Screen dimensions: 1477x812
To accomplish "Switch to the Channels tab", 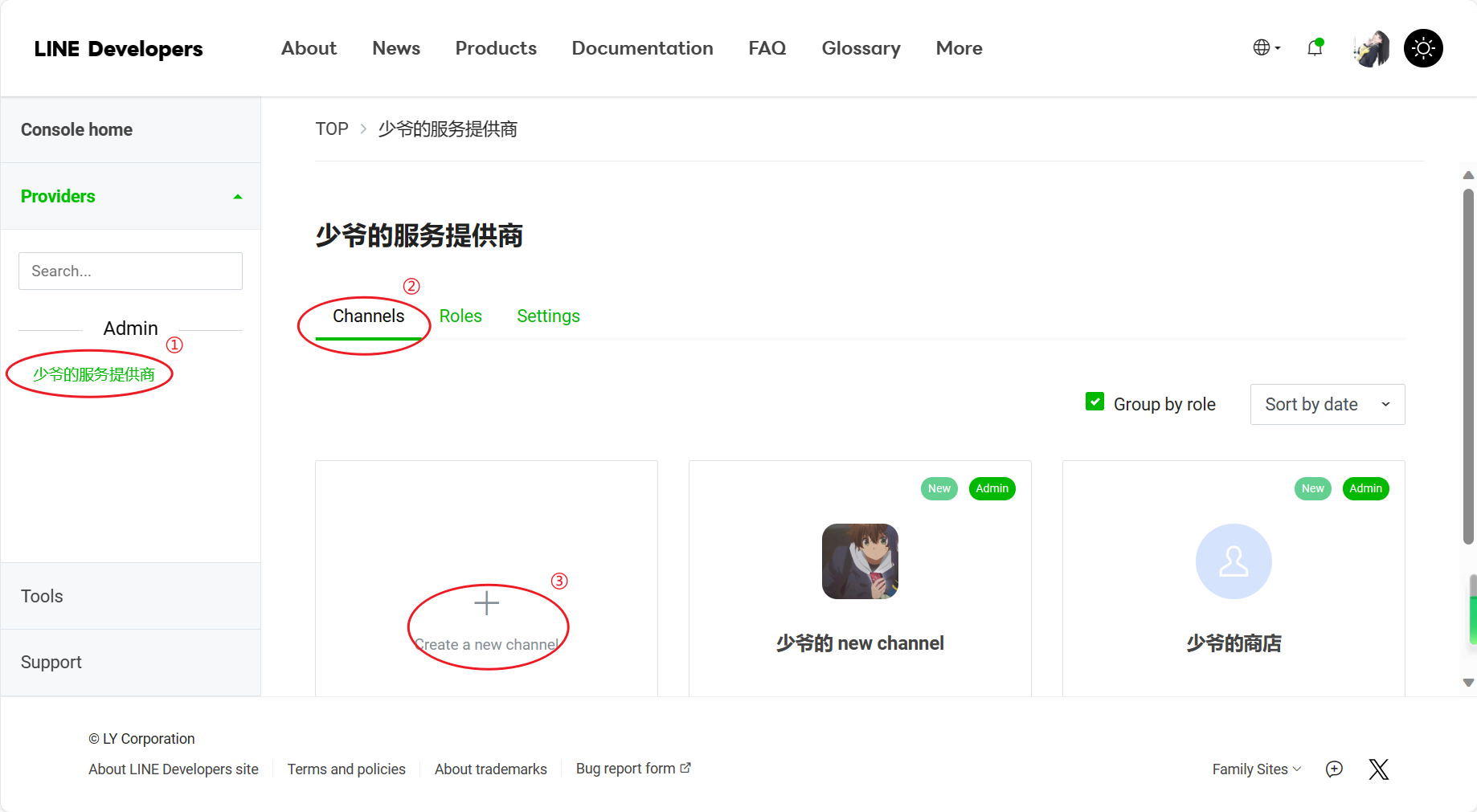I will (x=368, y=316).
